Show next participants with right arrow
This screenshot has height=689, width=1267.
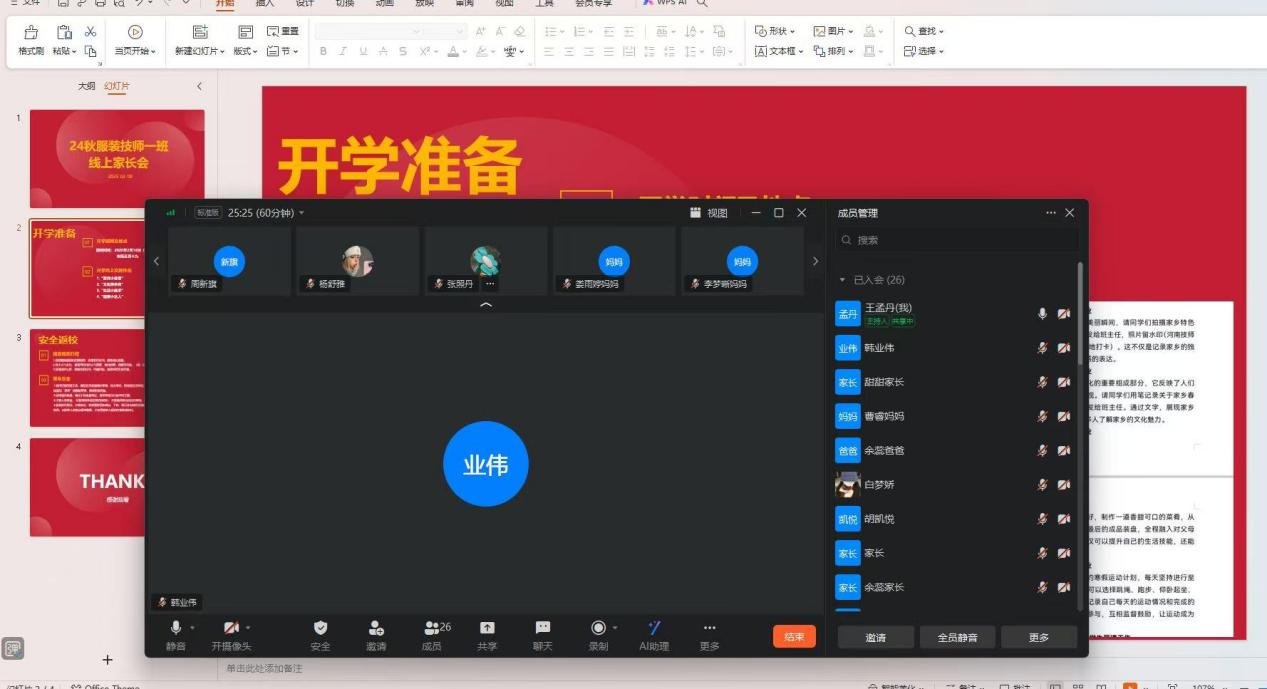click(x=815, y=261)
